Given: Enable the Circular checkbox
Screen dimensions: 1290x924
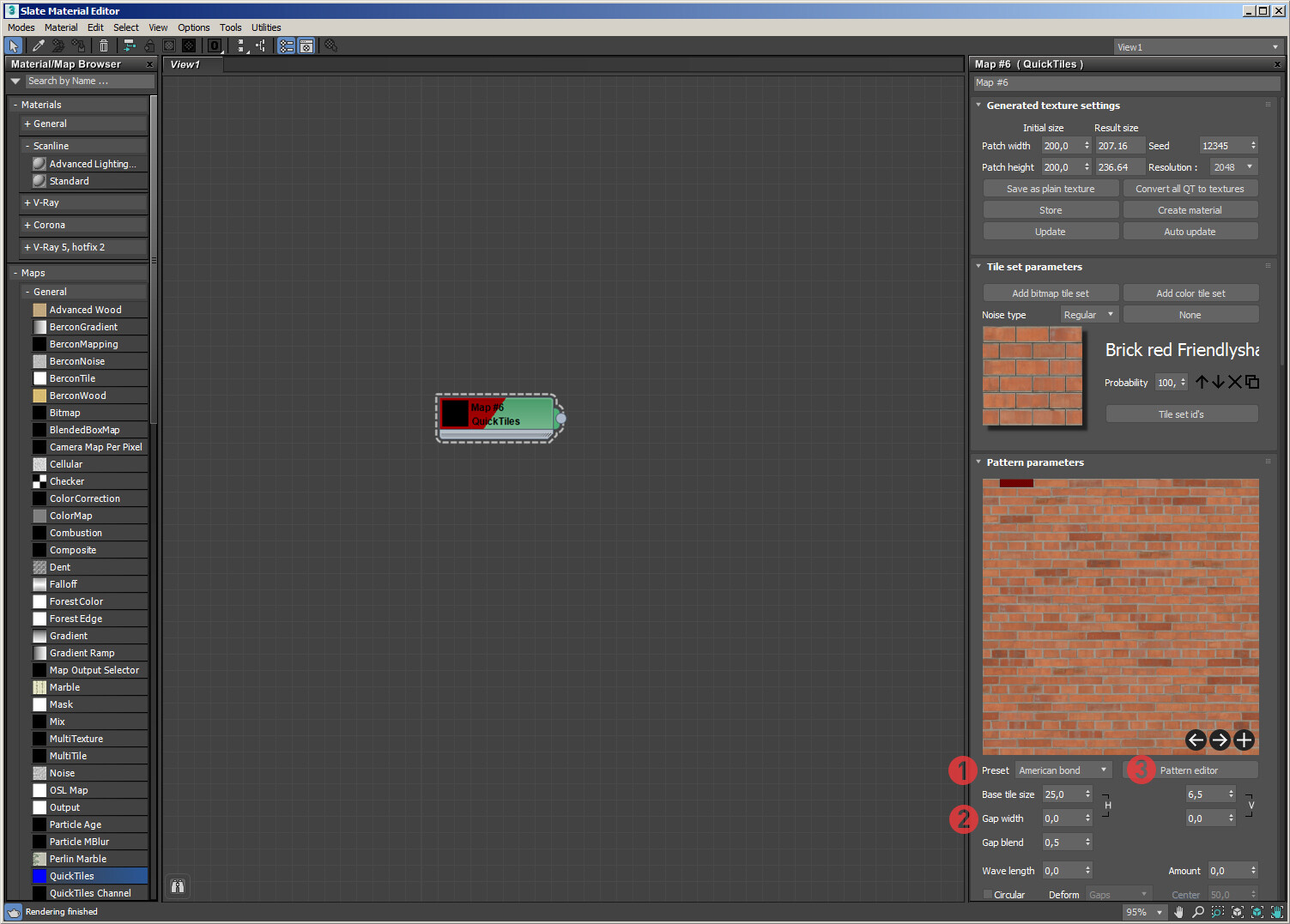Looking at the screenshot, I should 988,895.
